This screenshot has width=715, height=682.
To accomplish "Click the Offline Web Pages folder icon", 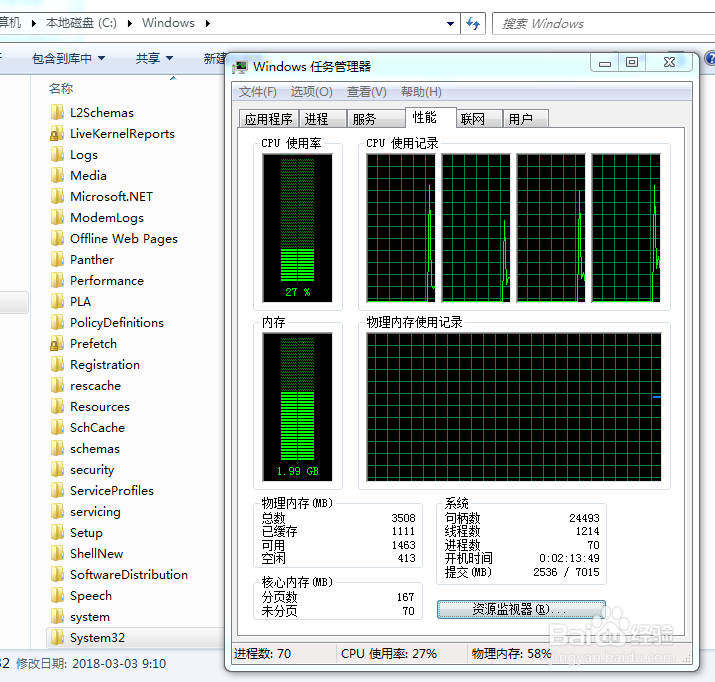I will (57, 238).
